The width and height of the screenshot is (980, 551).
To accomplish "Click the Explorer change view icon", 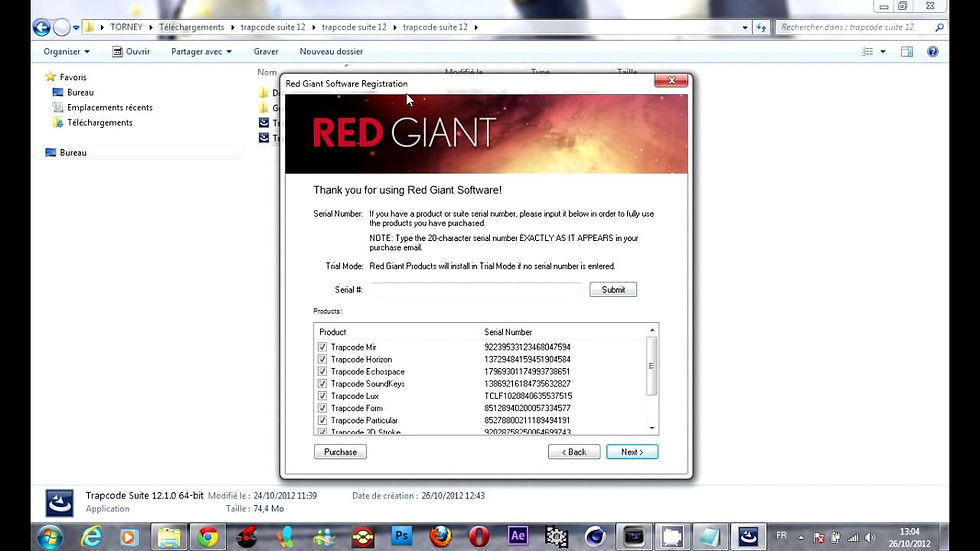I will (x=868, y=52).
